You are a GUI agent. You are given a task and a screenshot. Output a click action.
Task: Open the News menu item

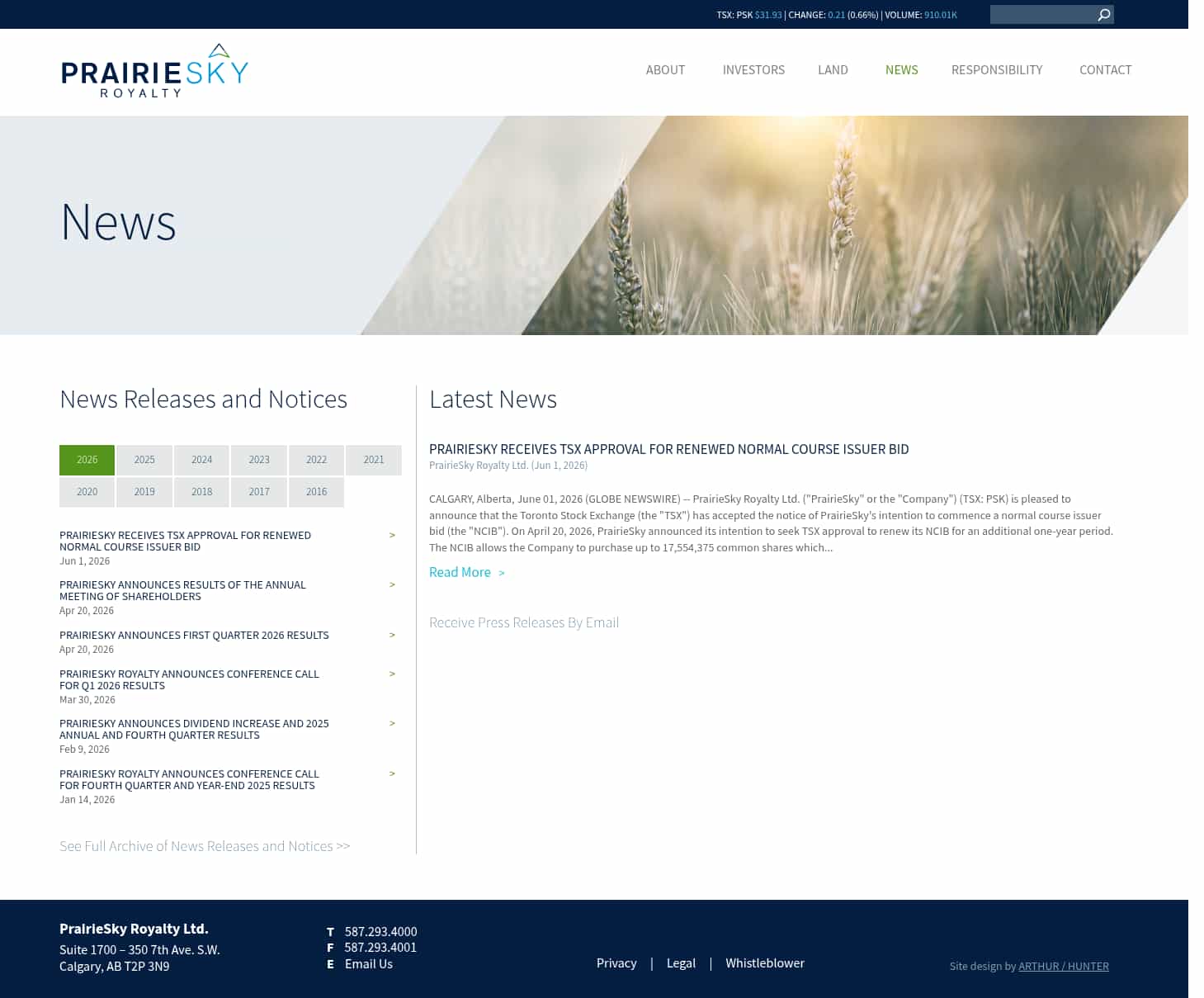(x=901, y=70)
